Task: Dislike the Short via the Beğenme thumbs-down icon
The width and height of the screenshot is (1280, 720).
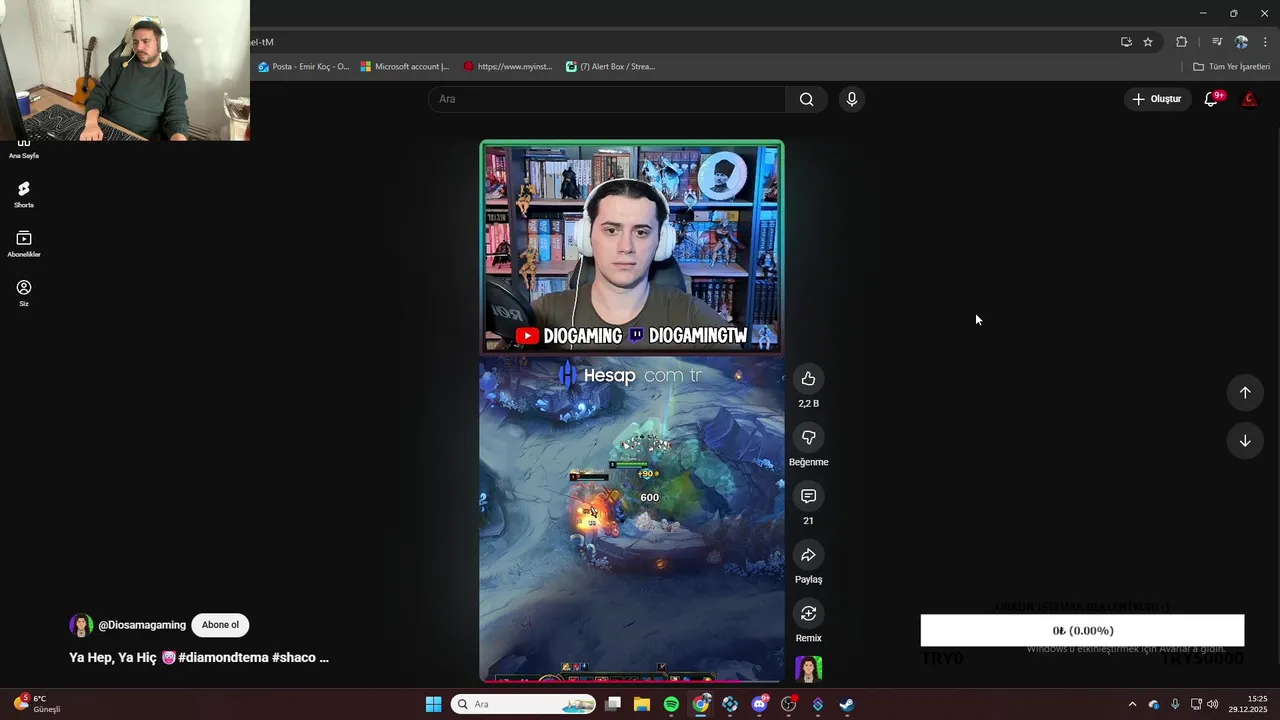Action: pyautogui.click(x=808, y=437)
